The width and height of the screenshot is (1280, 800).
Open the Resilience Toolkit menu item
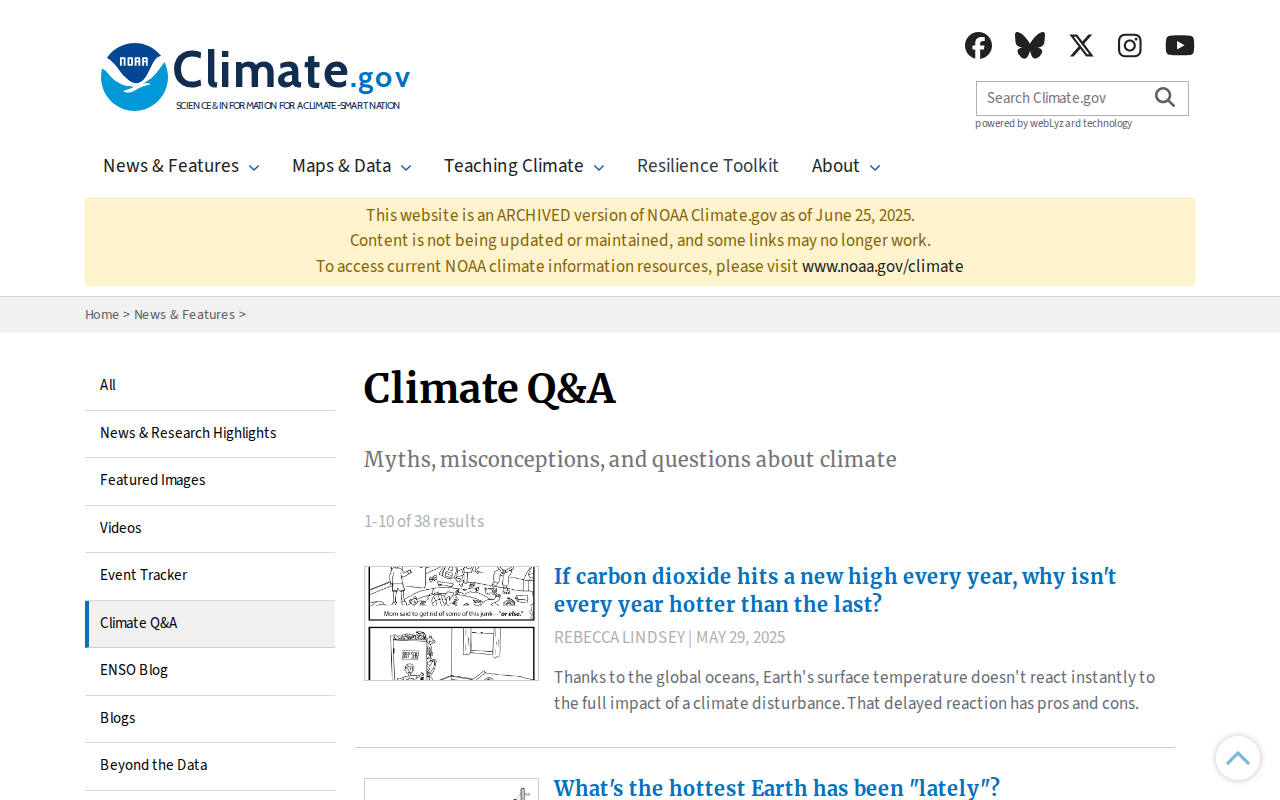(708, 166)
